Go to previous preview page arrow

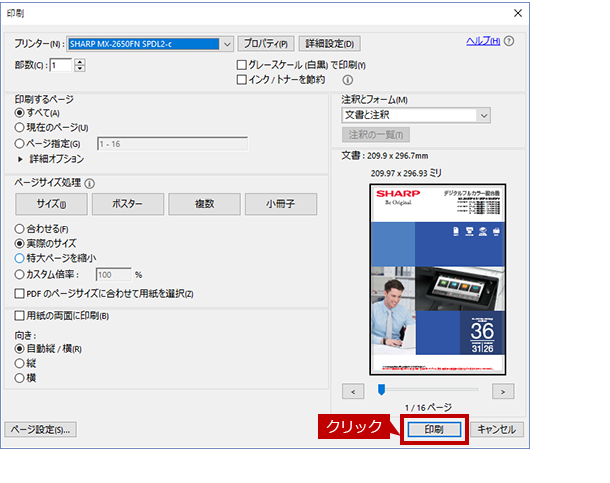click(x=353, y=392)
